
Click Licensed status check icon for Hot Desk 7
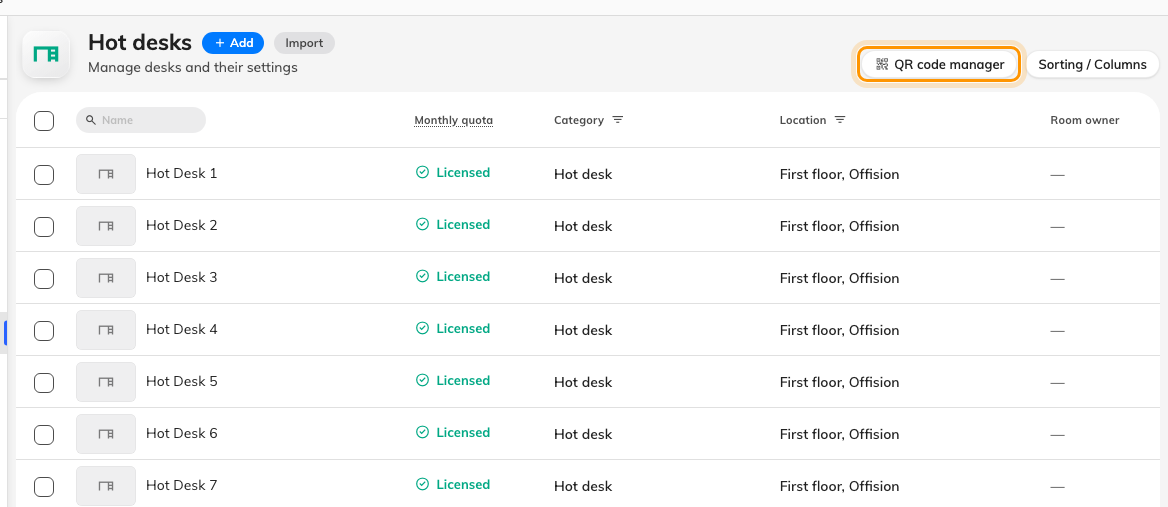(x=422, y=485)
